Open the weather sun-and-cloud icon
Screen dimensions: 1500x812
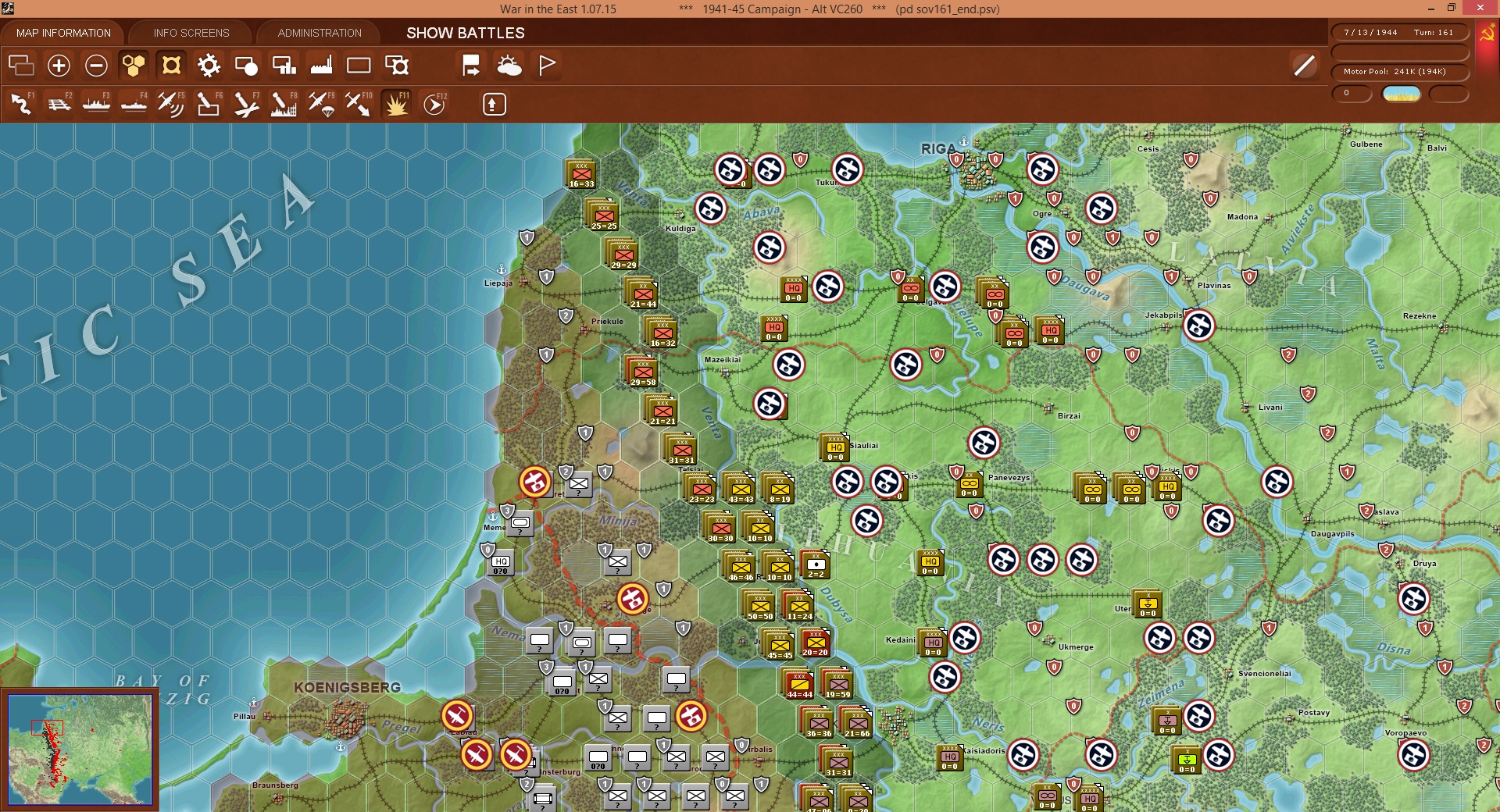coord(509,66)
